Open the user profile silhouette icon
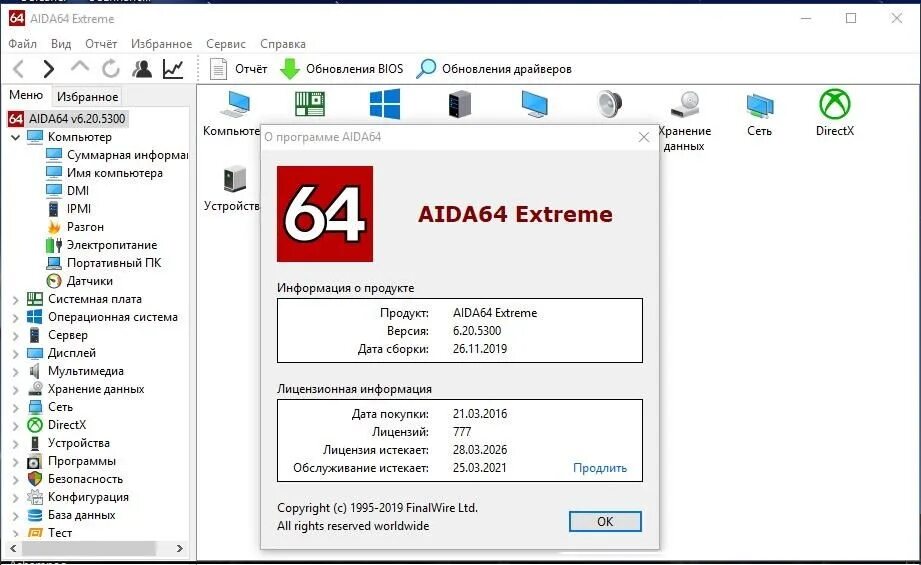The height and width of the screenshot is (565, 921). pos(142,69)
